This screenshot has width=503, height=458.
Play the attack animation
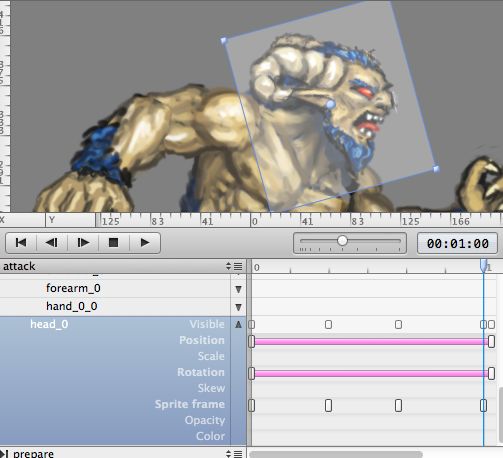pyautogui.click(x=145, y=243)
